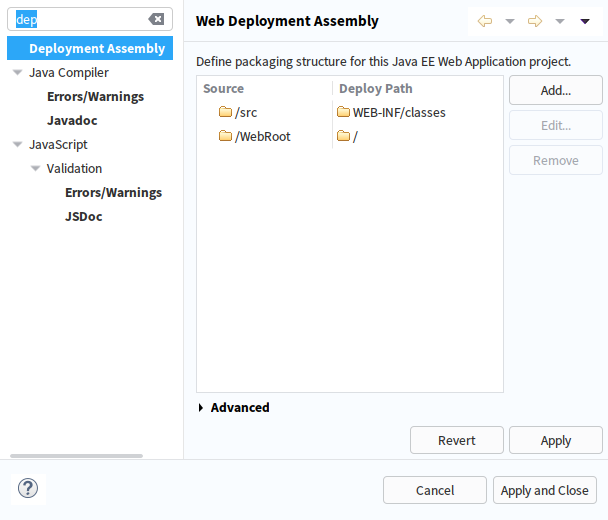Click the Add... button

555,90
